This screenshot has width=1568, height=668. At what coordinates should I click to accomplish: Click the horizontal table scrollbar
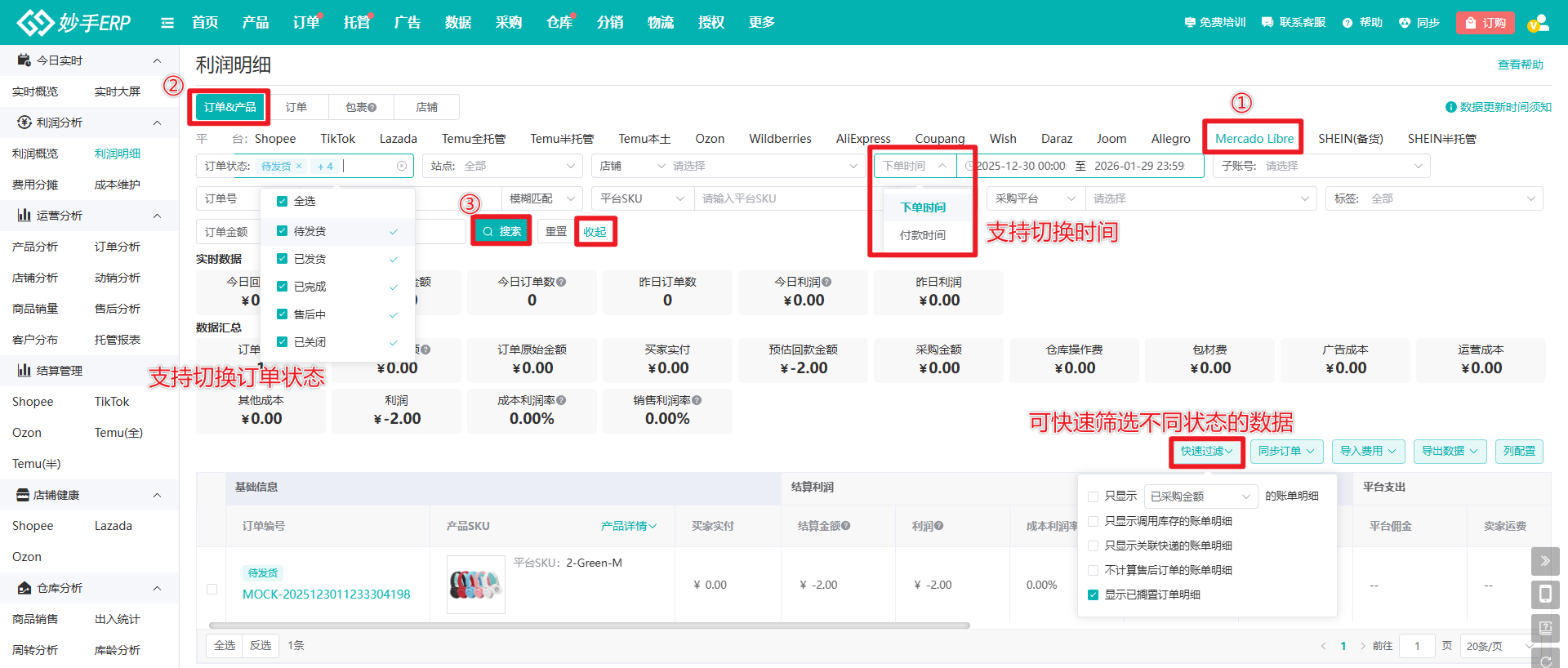588,626
